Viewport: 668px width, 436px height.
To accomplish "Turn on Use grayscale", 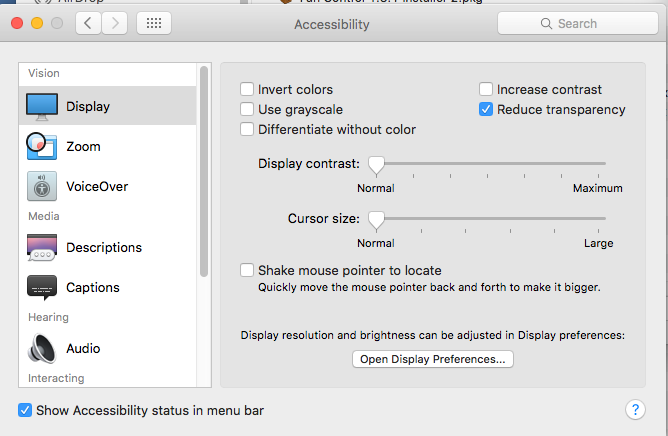I will [x=247, y=109].
